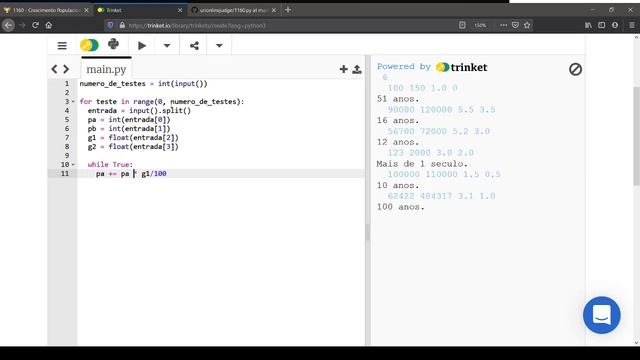Switch to the 1160 Crescimento Populacional tab
This screenshot has width=640, height=360.
tap(46, 10)
